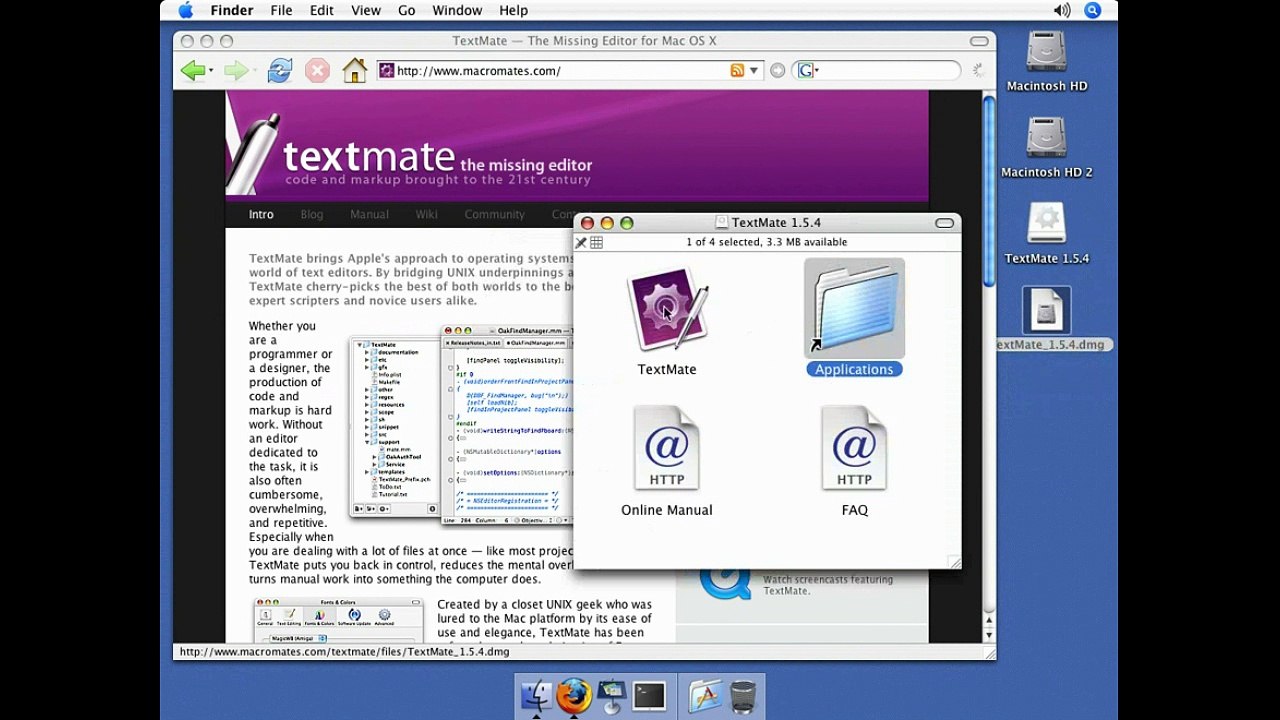Click the volume icon in the menu bar
The image size is (1280, 720).
[x=1062, y=10]
